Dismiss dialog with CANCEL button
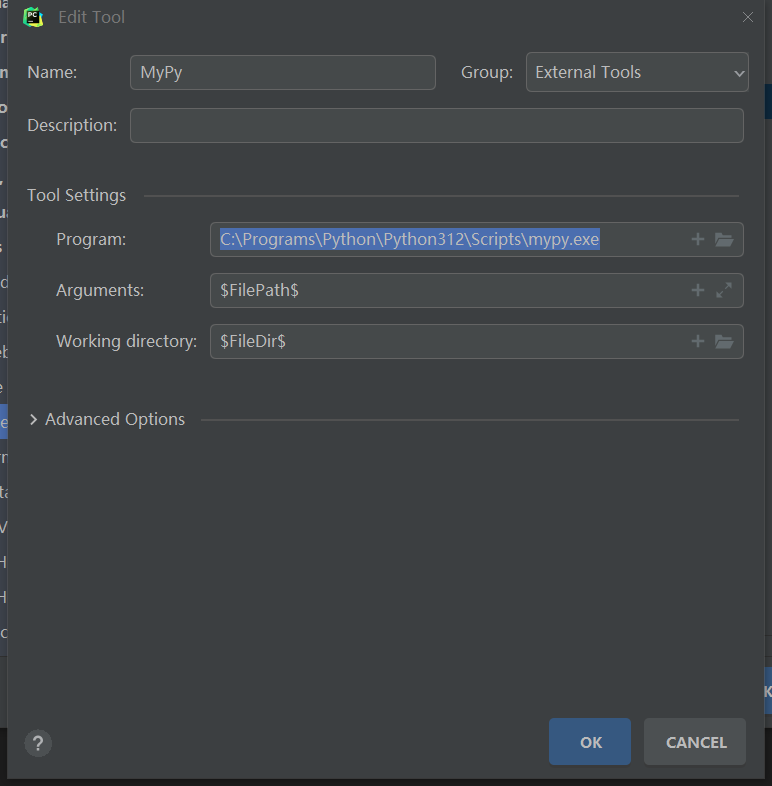 (x=695, y=742)
